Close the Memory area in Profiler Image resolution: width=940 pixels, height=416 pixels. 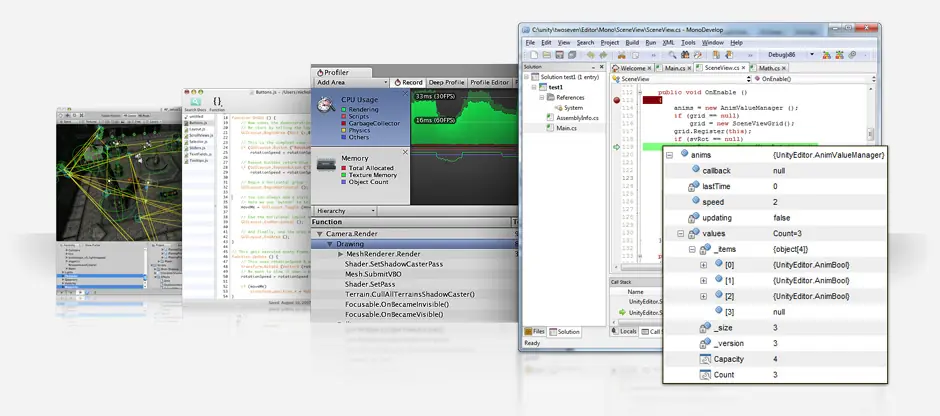coord(405,152)
